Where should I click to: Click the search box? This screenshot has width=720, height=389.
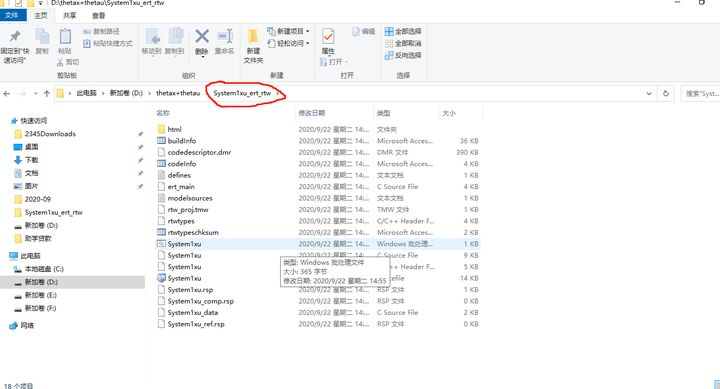click(x=701, y=93)
